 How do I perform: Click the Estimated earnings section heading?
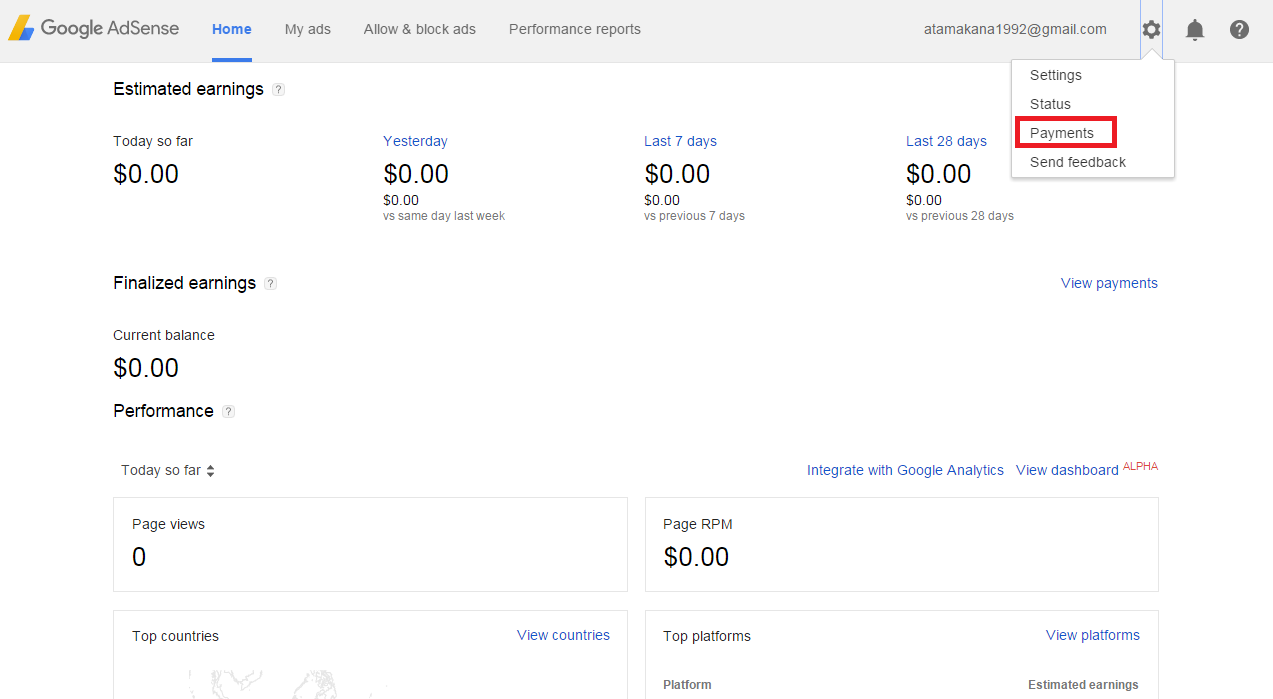(x=188, y=89)
